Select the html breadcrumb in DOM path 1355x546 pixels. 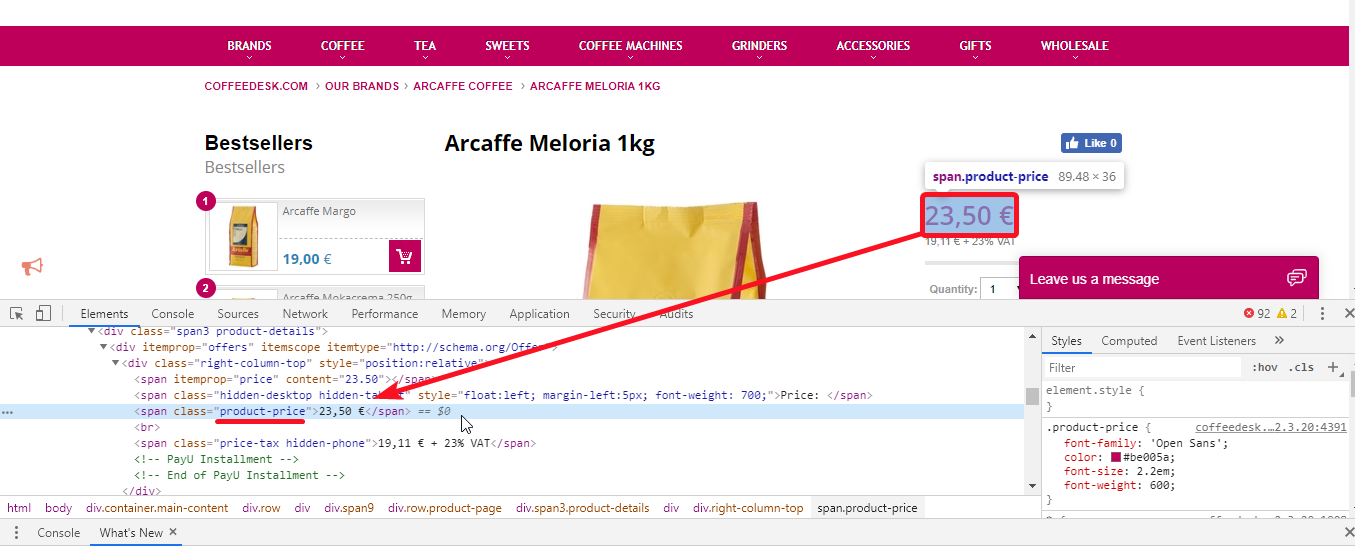click(x=19, y=508)
